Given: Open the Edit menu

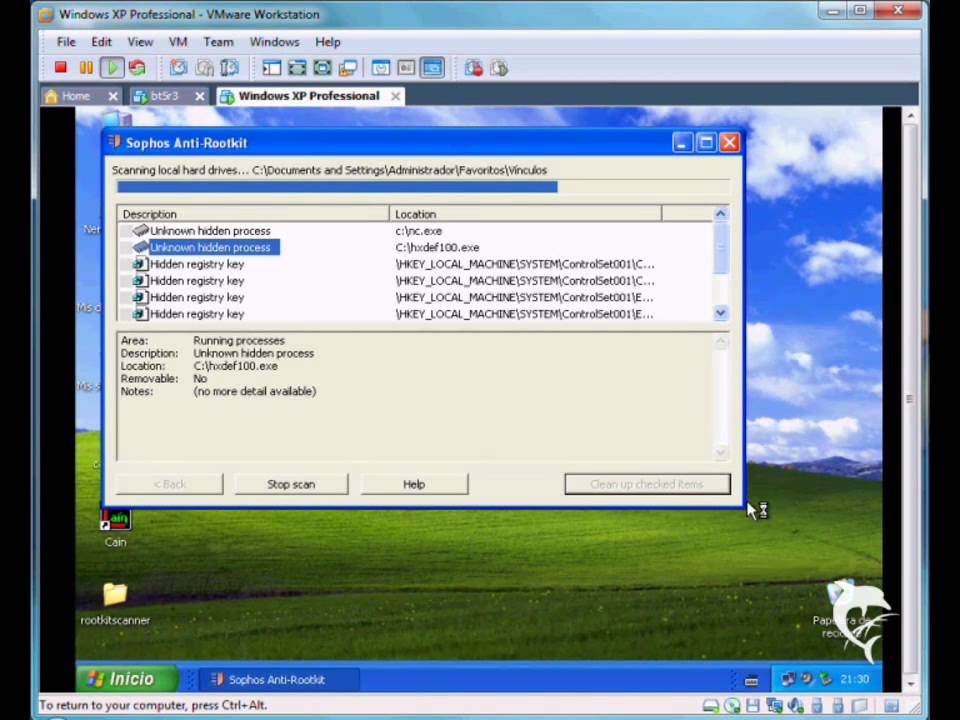Looking at the screenshot, I should pos(102,42).
